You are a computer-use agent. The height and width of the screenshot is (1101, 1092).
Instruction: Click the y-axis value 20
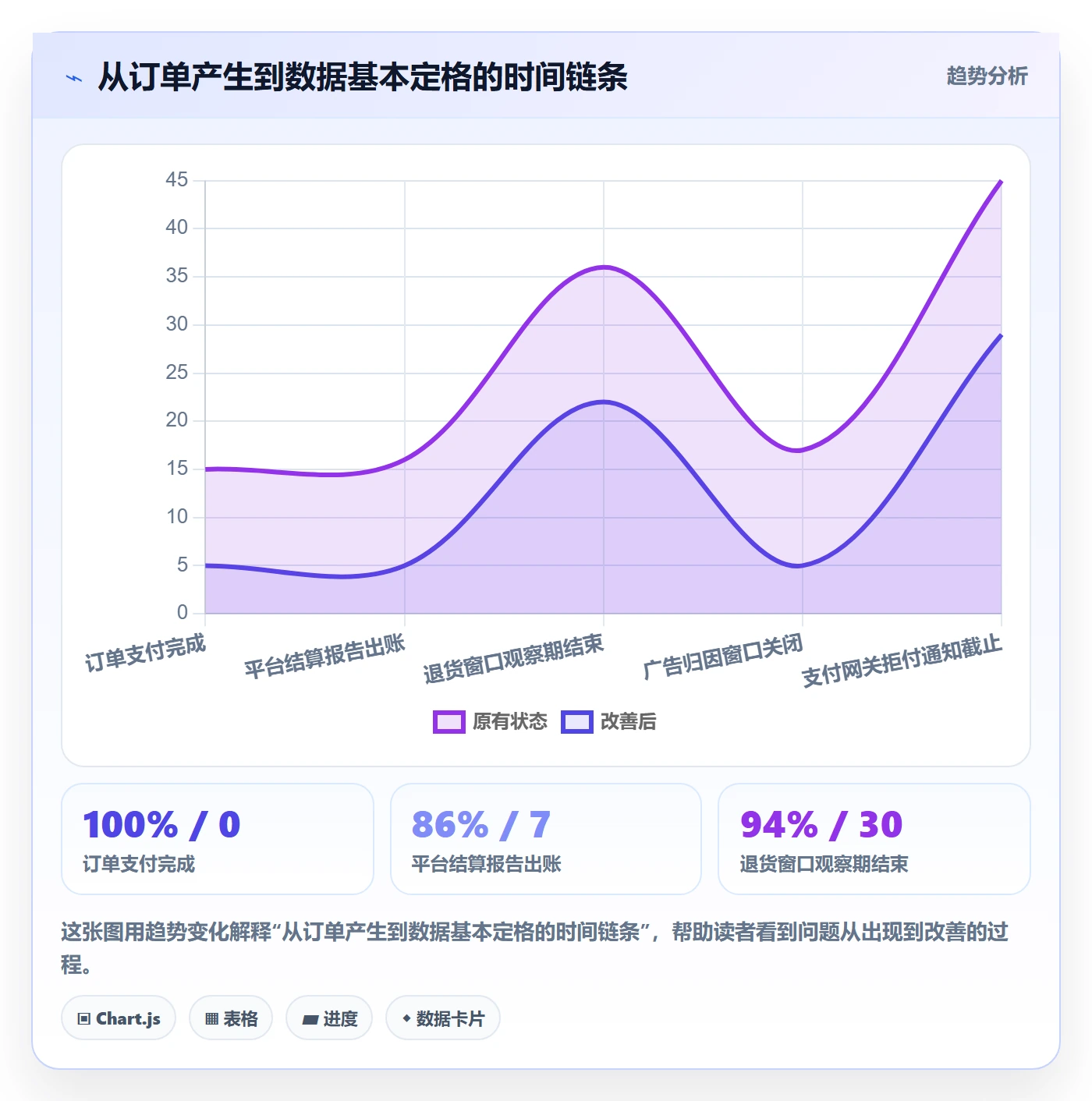tap(177, 420)
